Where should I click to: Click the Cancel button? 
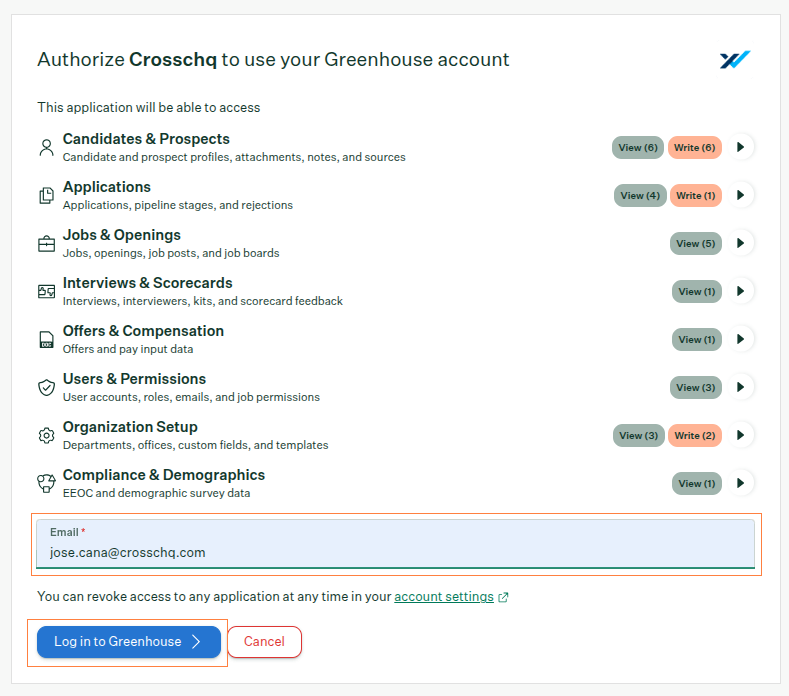264,642
